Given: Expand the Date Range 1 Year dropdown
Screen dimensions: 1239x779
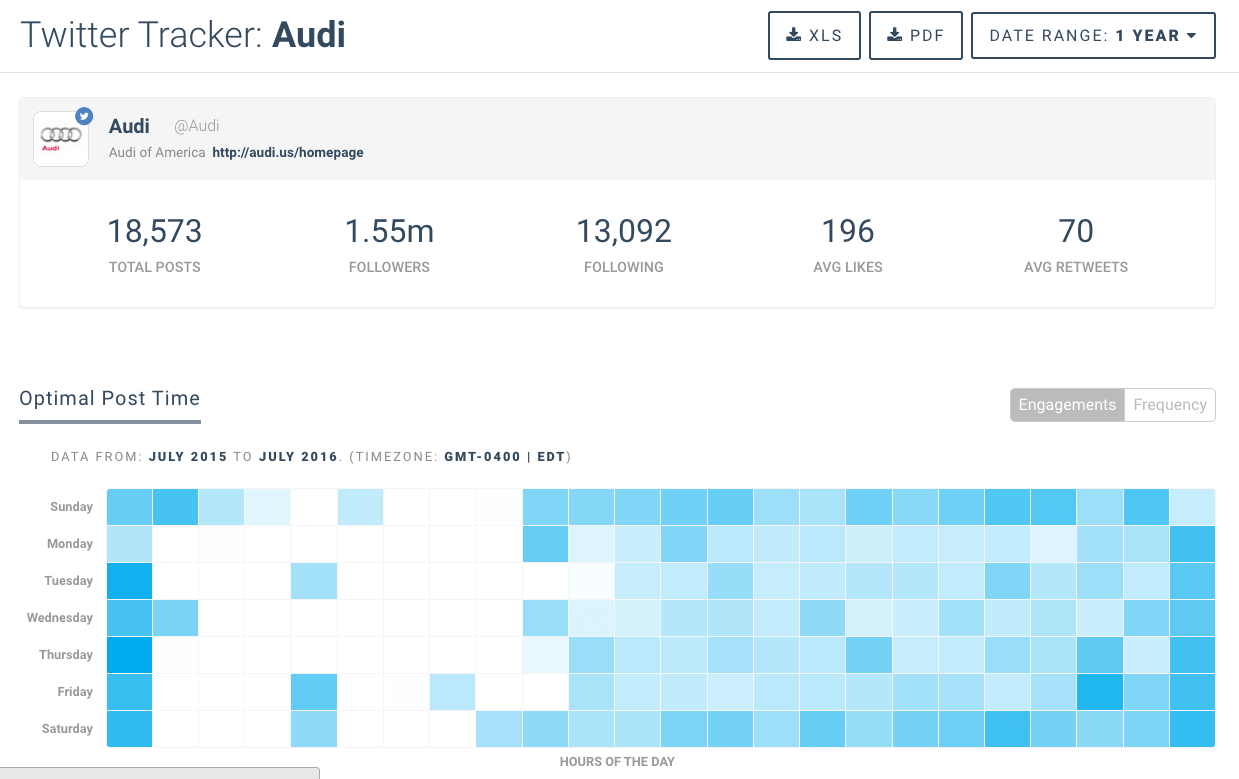Looking at the screenshot, I should tap(1092, 36).
